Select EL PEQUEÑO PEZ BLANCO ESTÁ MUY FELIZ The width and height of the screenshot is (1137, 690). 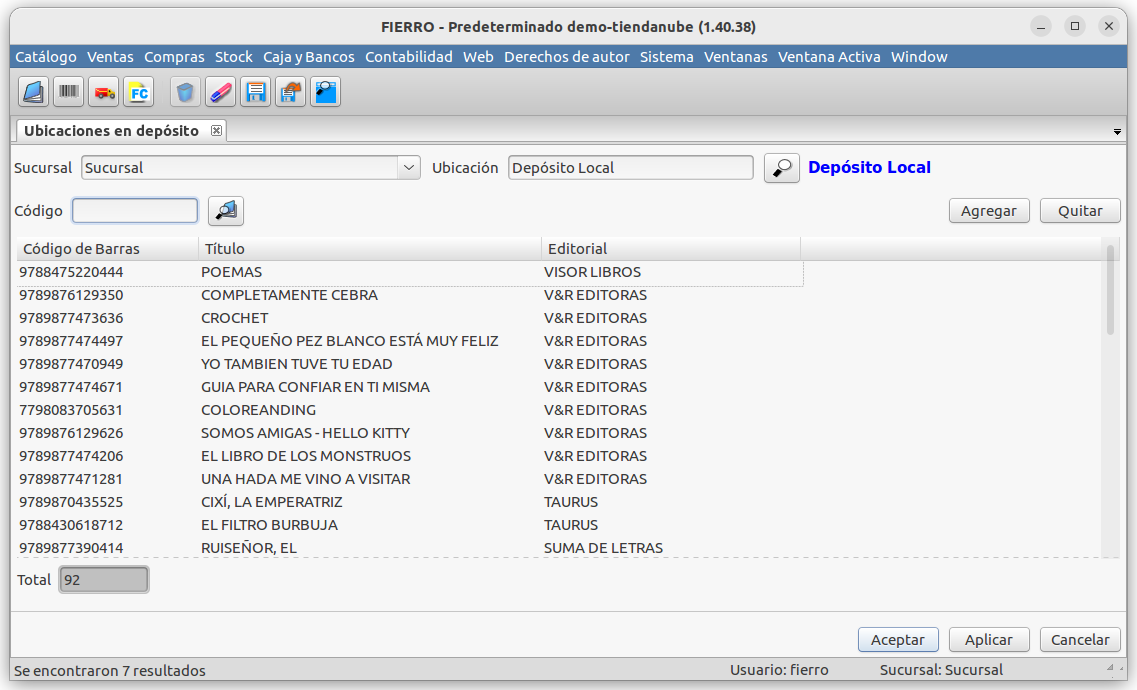[410, 341]
